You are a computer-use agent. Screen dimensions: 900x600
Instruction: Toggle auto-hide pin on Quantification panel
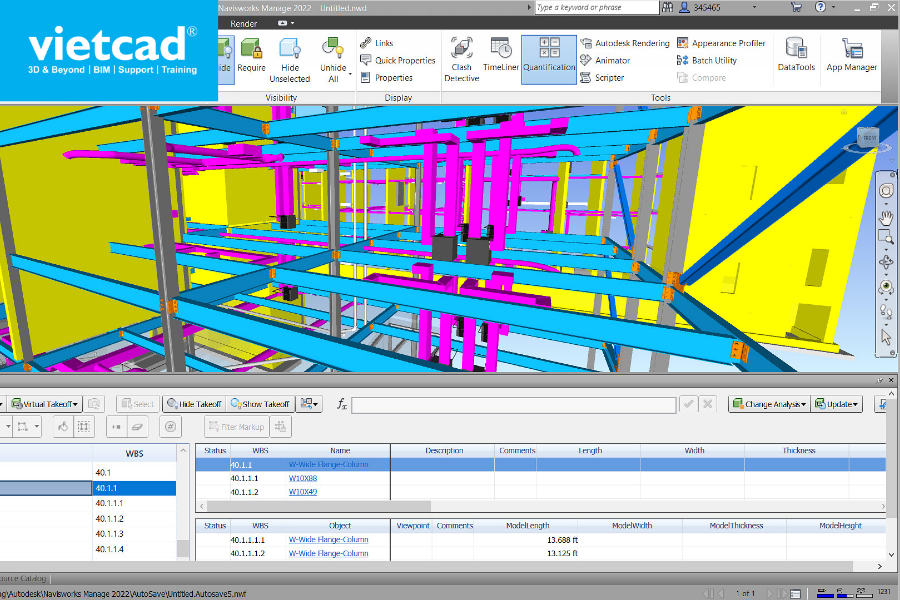(880, 380)
